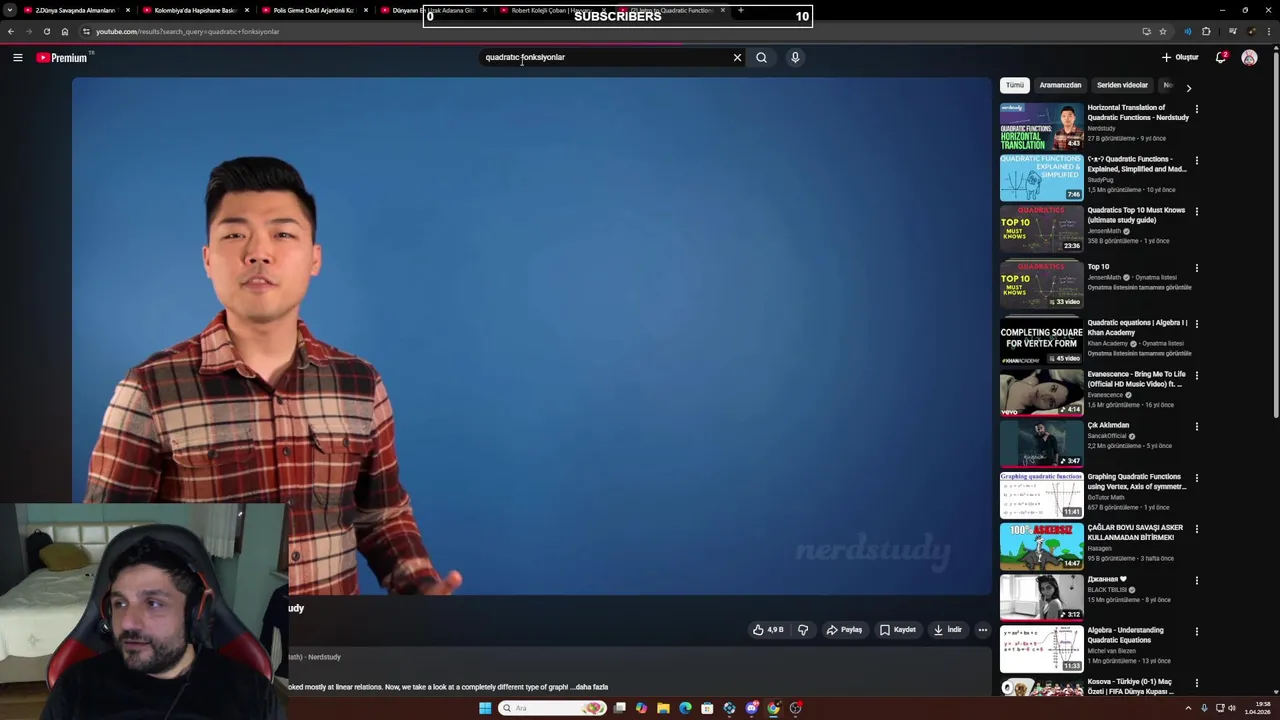Switch to Kolombiya'da Hapishane browser tab

195,10
